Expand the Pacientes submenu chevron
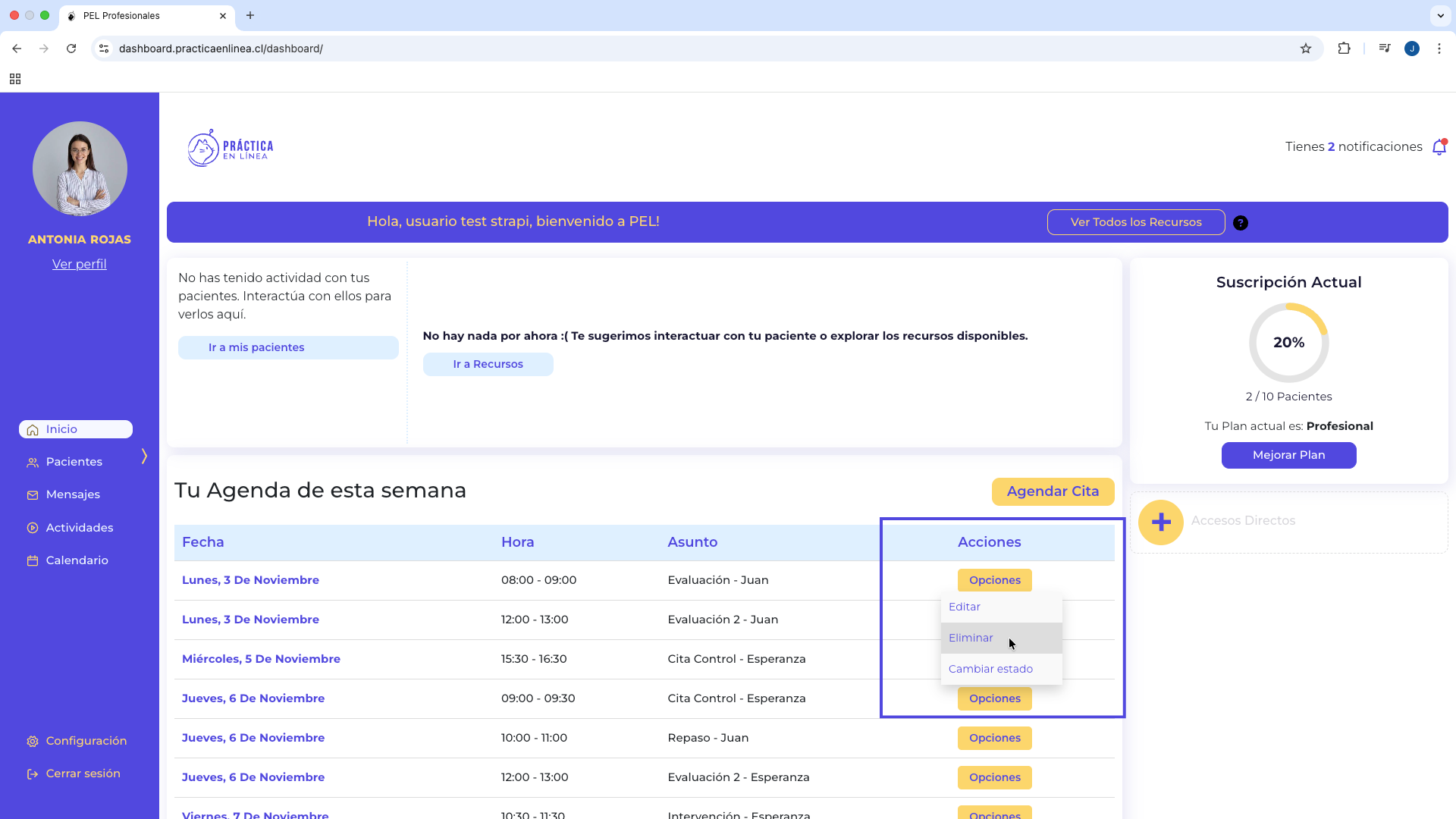The height and width of the screenshot is (819, 1456). [144, 456]
